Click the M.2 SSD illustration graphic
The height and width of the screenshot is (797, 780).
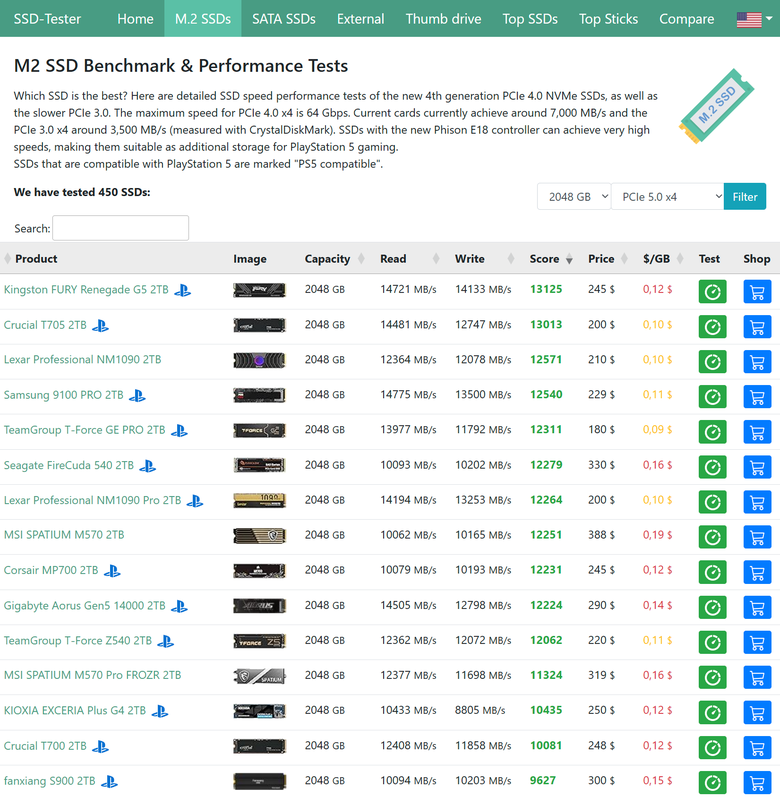click(716, 107)
